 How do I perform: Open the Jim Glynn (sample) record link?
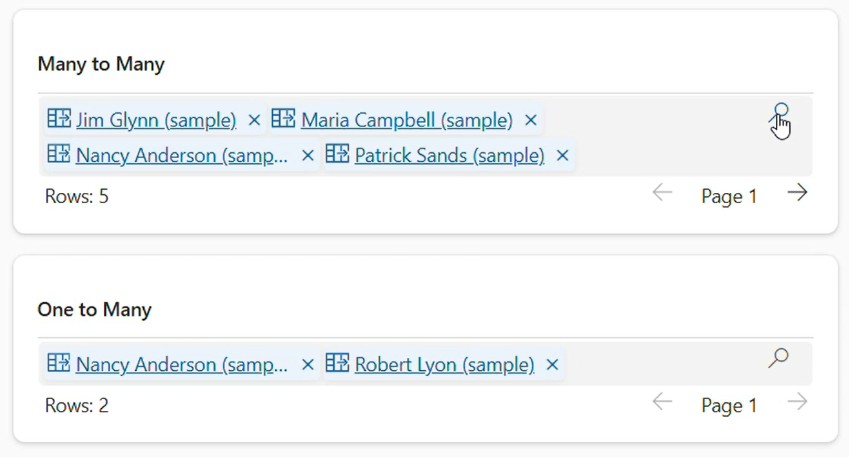tap(156, 120)
